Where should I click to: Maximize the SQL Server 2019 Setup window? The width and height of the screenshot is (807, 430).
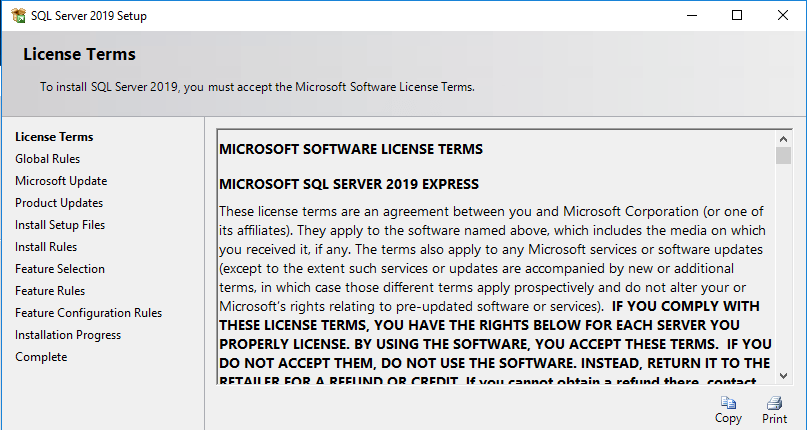(737, 15)
